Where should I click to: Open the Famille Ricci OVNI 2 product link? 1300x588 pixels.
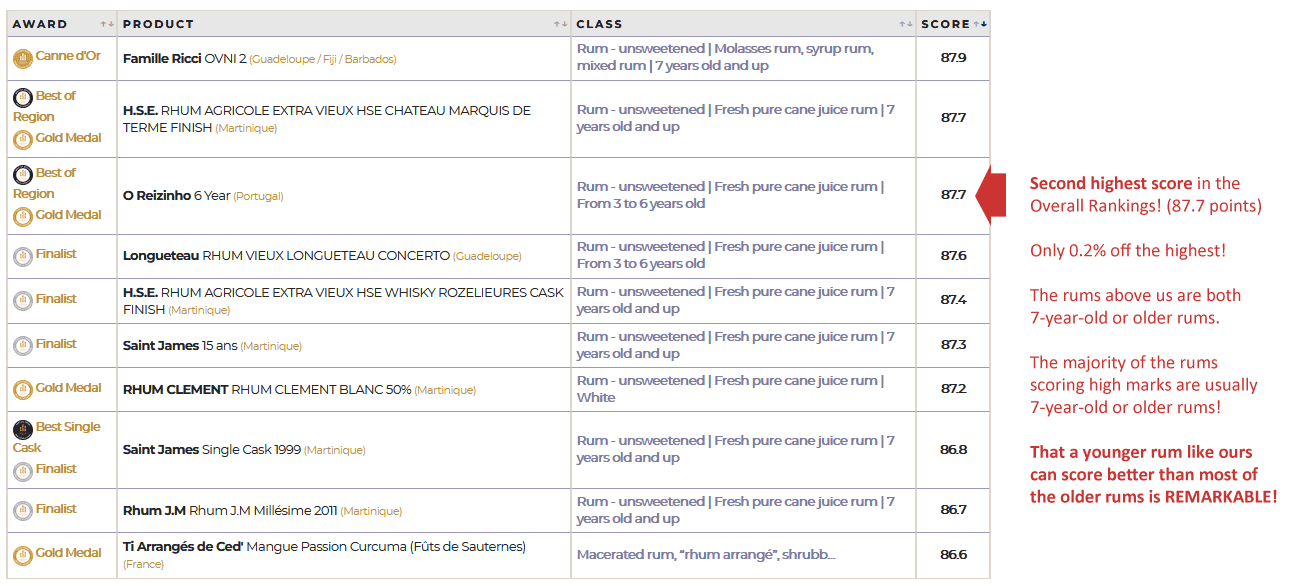coord(184,59)
